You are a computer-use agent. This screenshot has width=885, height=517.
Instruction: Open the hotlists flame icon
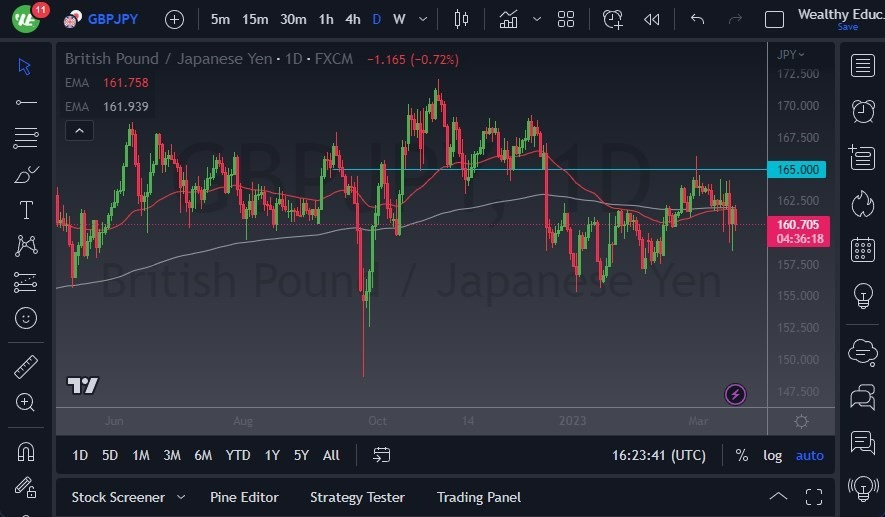click(x=862, y=204)
